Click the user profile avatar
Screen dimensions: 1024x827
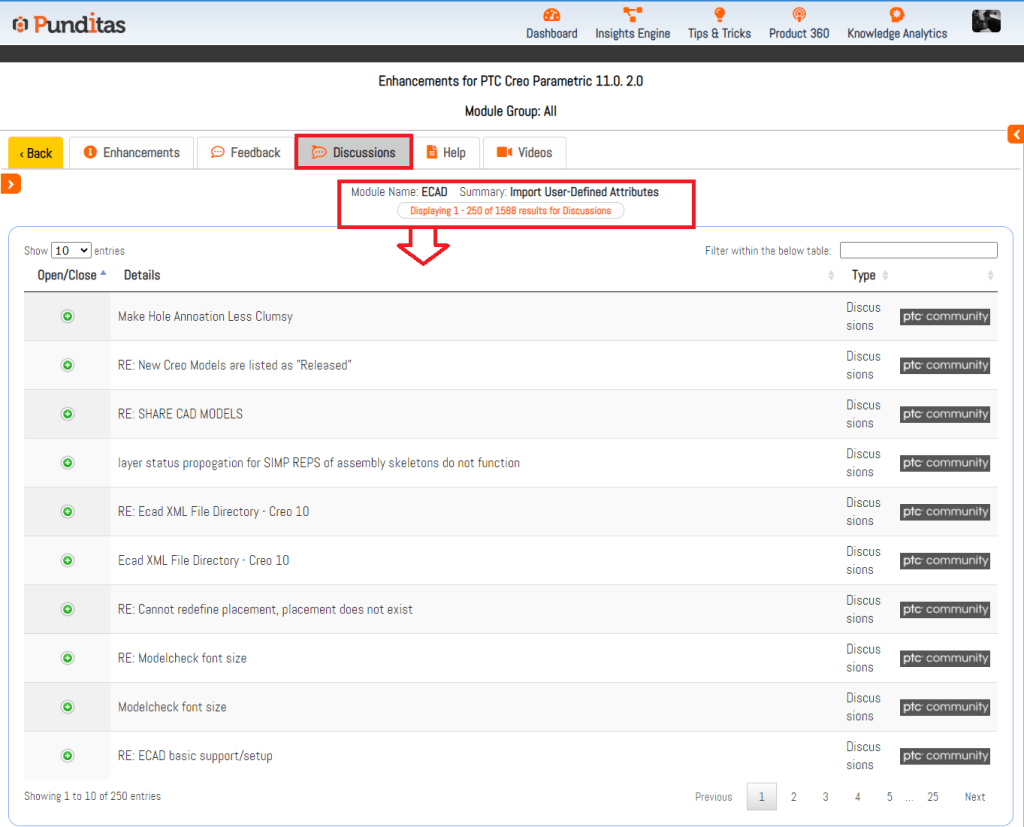(x=985, y=21)
